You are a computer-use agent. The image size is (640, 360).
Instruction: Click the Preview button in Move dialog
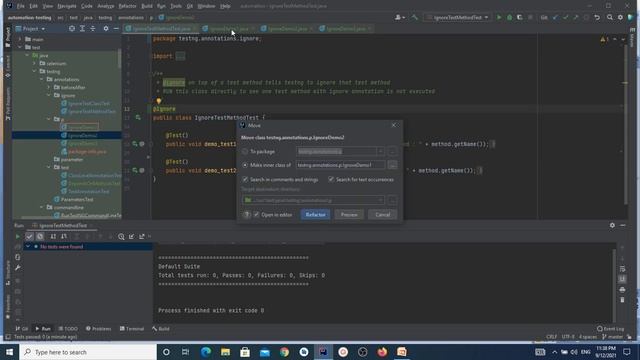349,215
